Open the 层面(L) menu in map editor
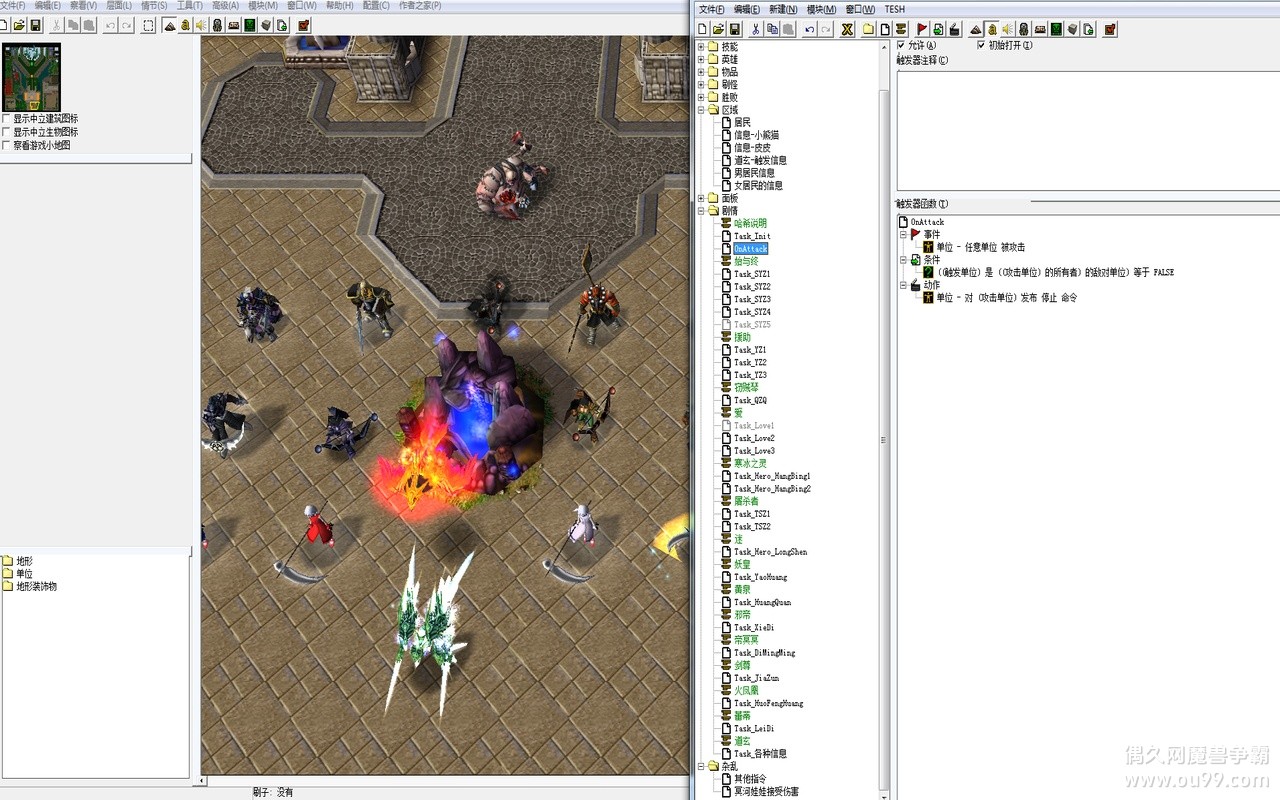This screenshot has height=800, width=1280. [119, 6]
